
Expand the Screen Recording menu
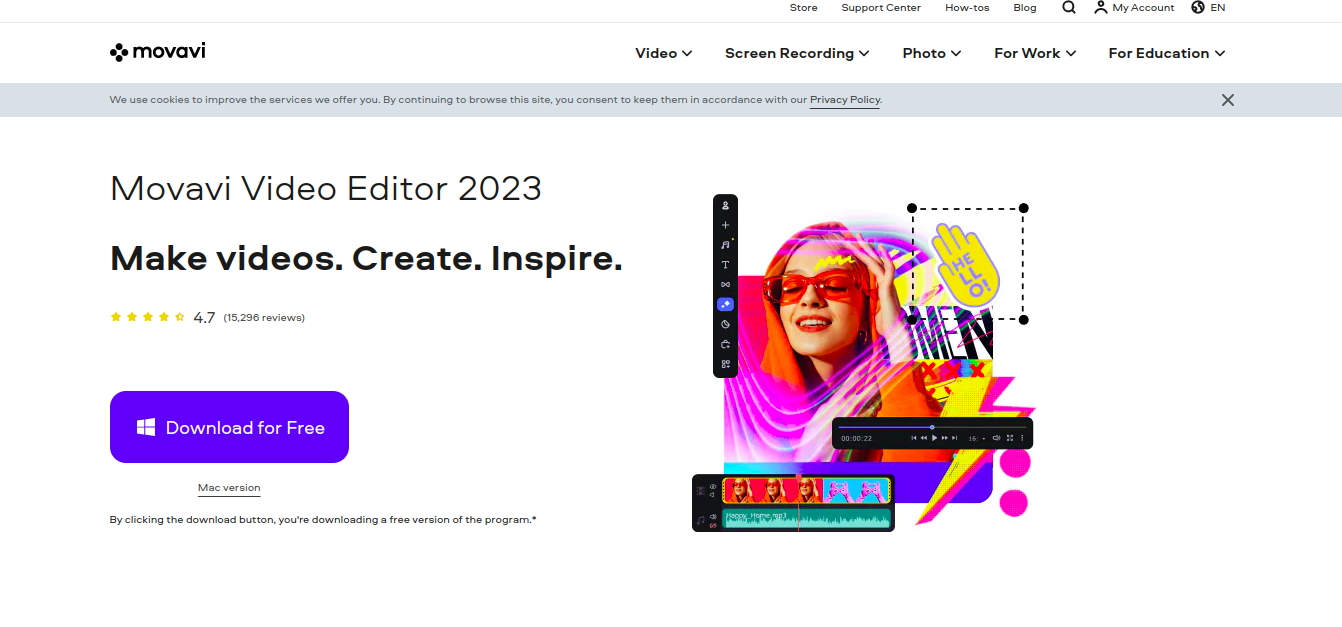797,53
